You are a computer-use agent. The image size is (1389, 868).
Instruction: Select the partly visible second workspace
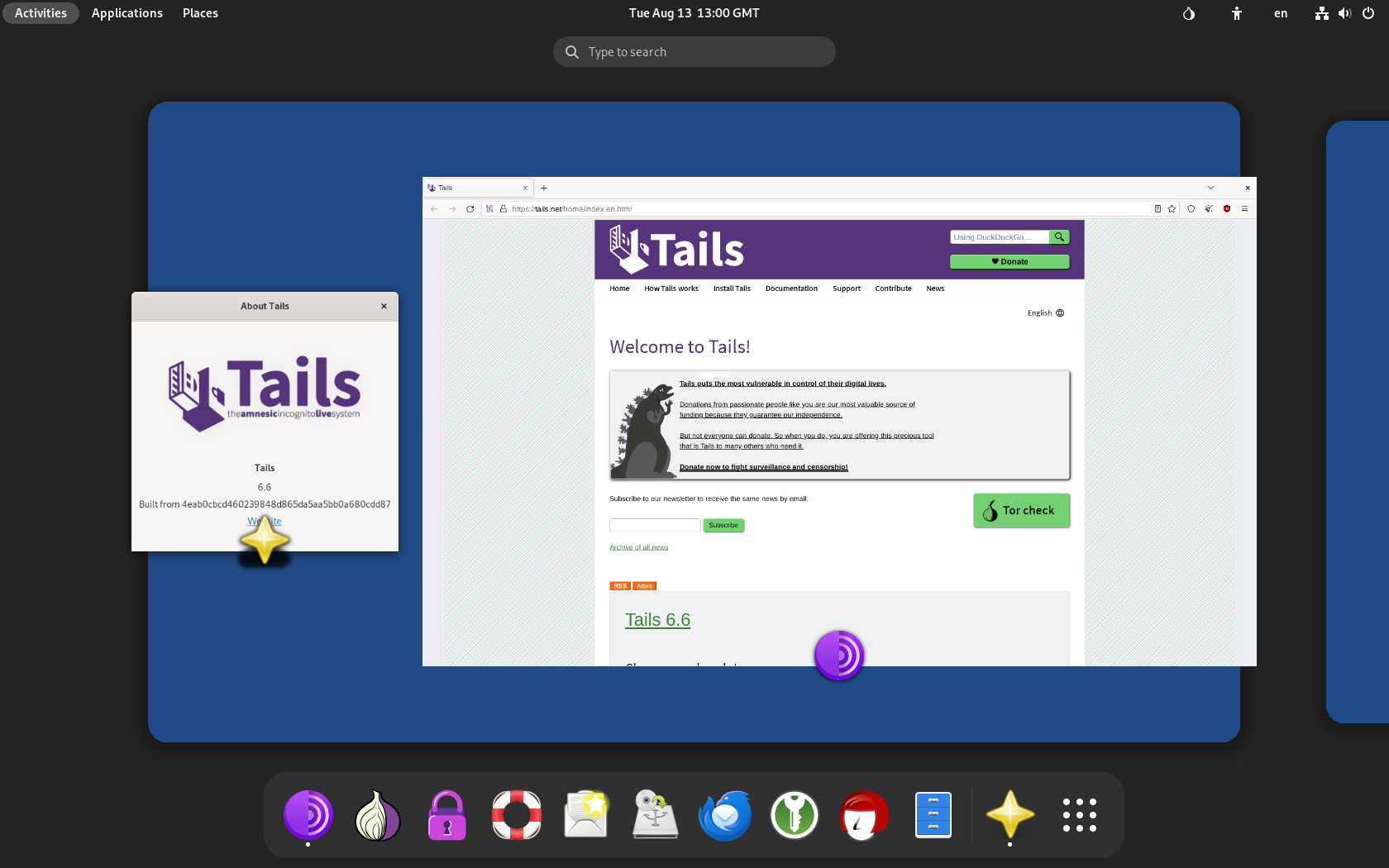tap(1358, 422)
